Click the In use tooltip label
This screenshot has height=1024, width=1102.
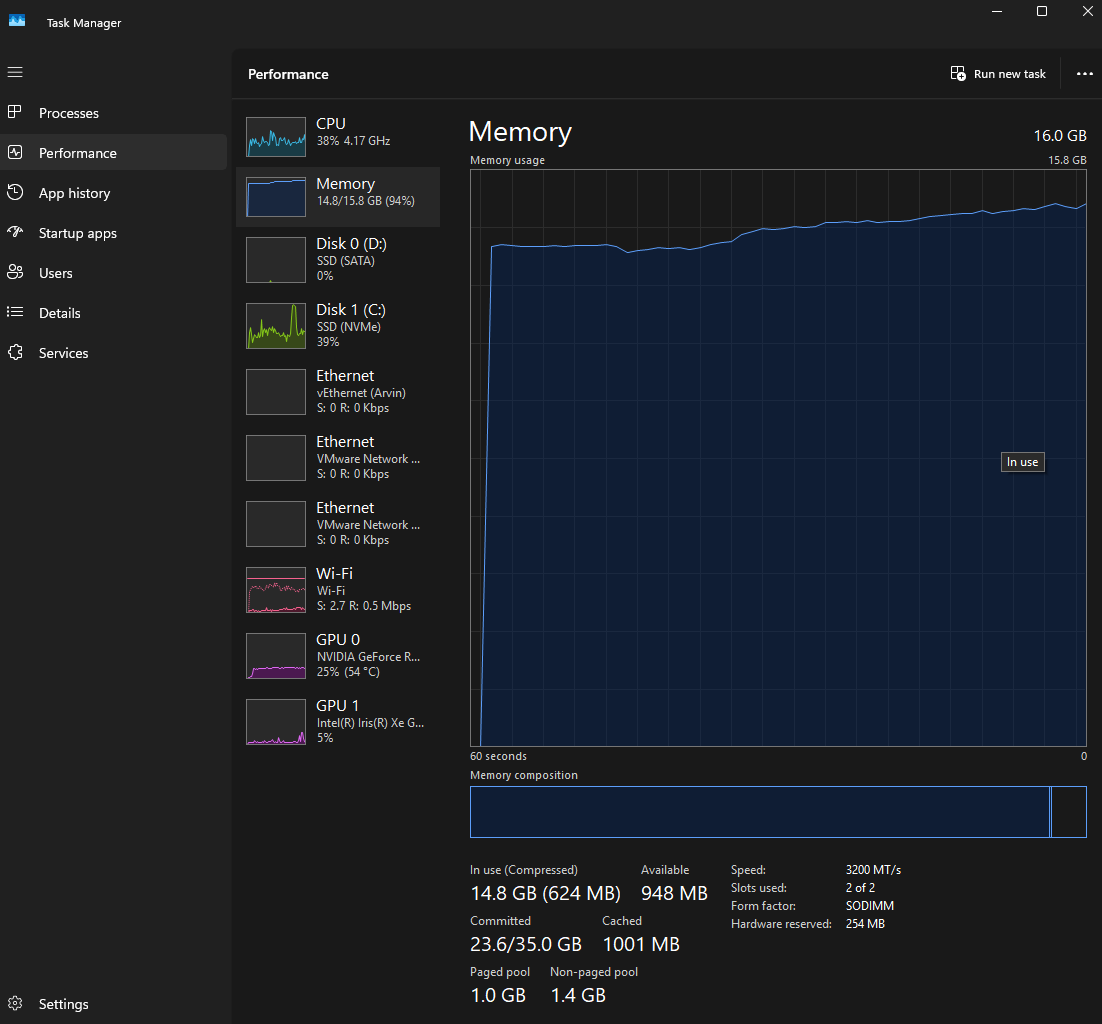(1023, 462)
